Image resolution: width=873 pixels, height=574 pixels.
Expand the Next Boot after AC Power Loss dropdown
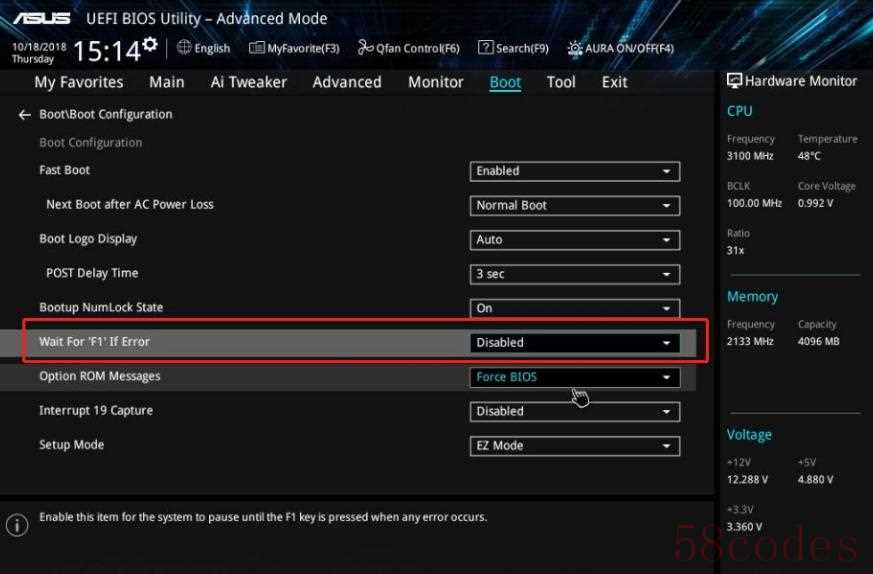tap(574, 205)
